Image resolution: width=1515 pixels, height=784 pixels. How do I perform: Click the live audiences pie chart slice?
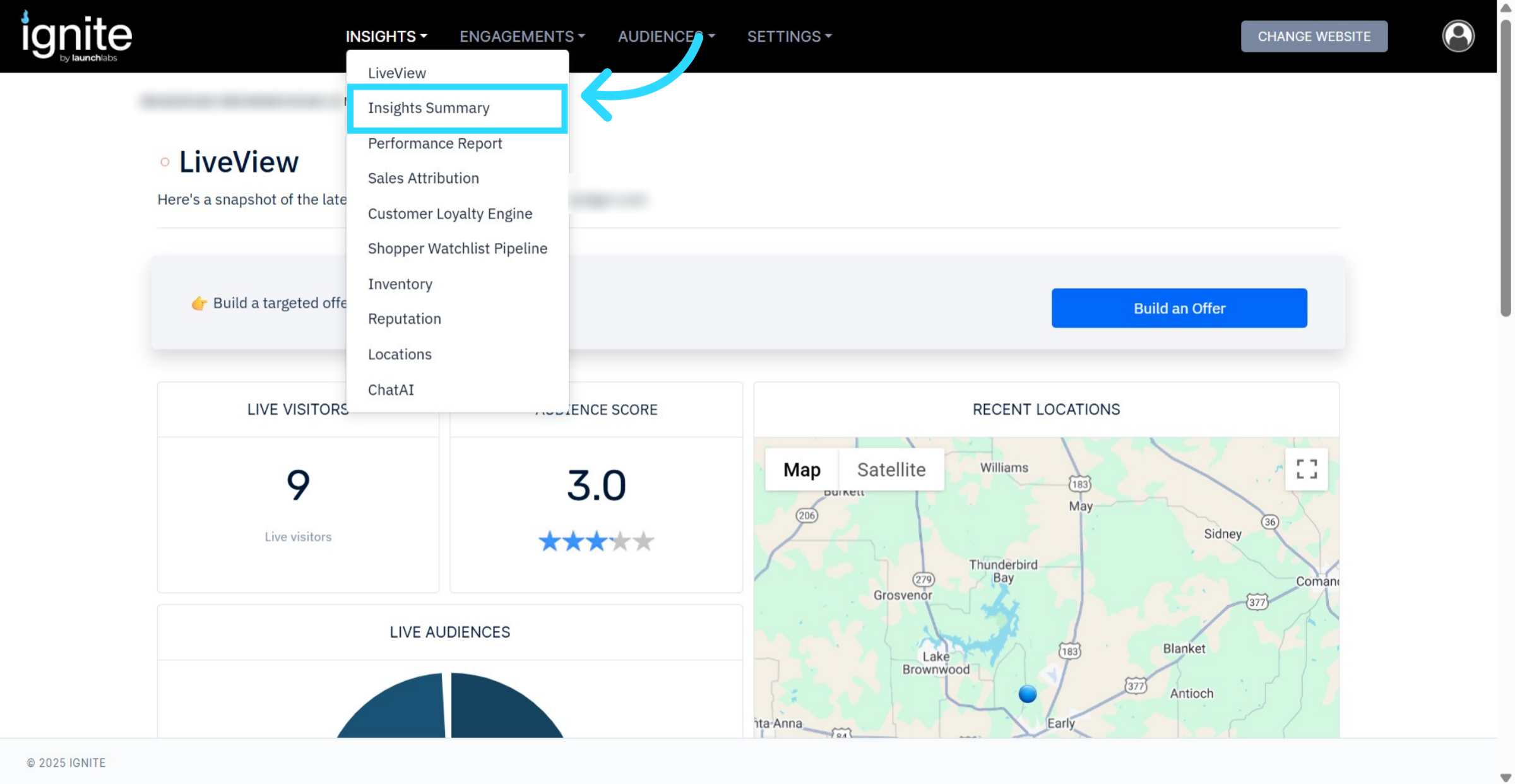pyautogui.click(x=499, y=707)
